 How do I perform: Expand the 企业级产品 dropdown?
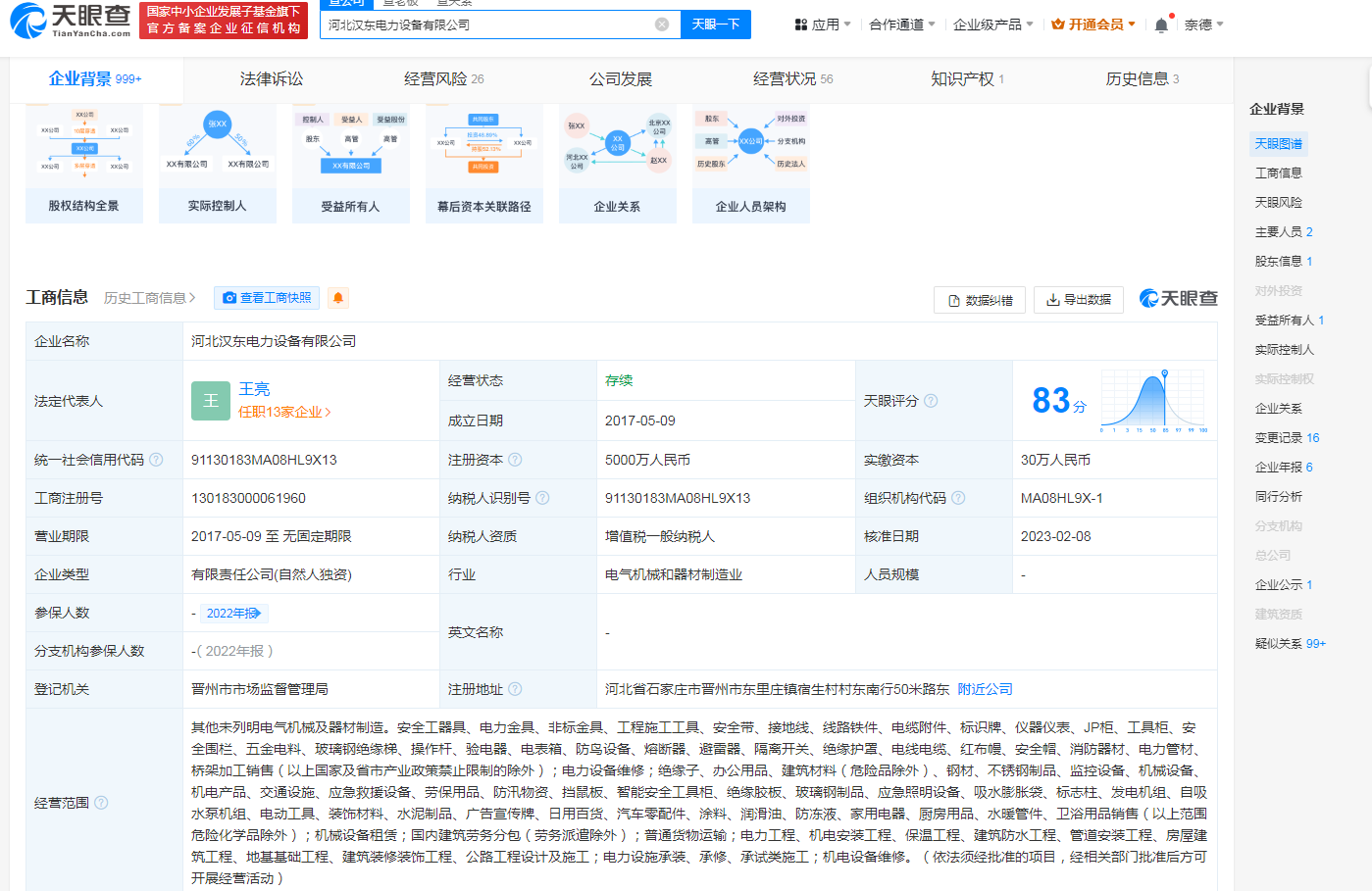pyautogui.click(x=992, y=25)
